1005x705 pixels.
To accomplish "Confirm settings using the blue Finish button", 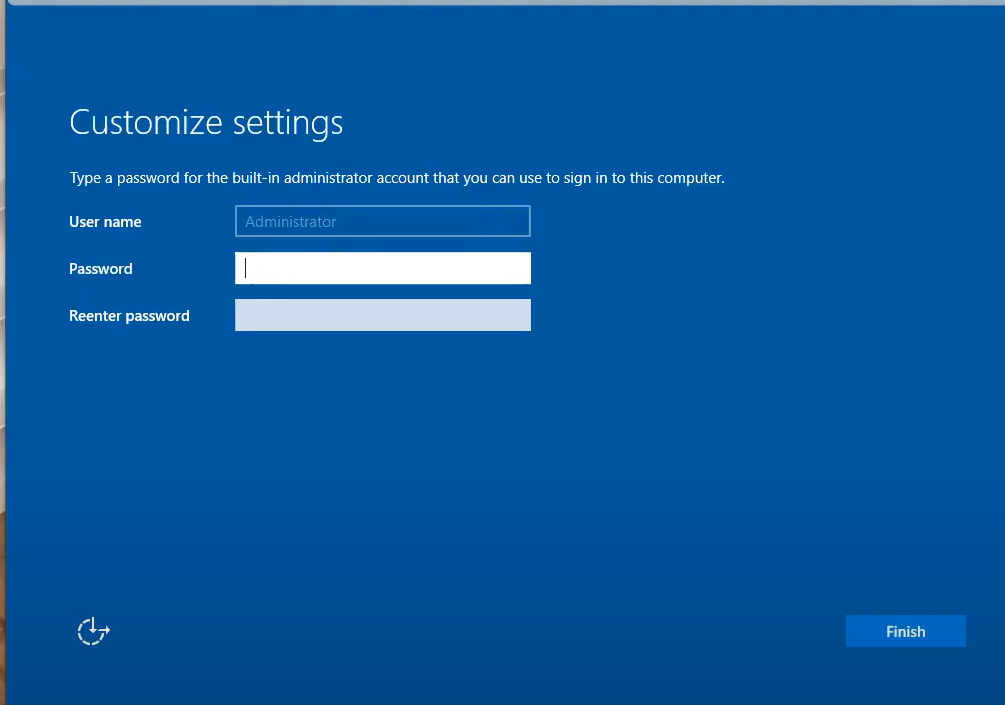I will tap(904, 631).
